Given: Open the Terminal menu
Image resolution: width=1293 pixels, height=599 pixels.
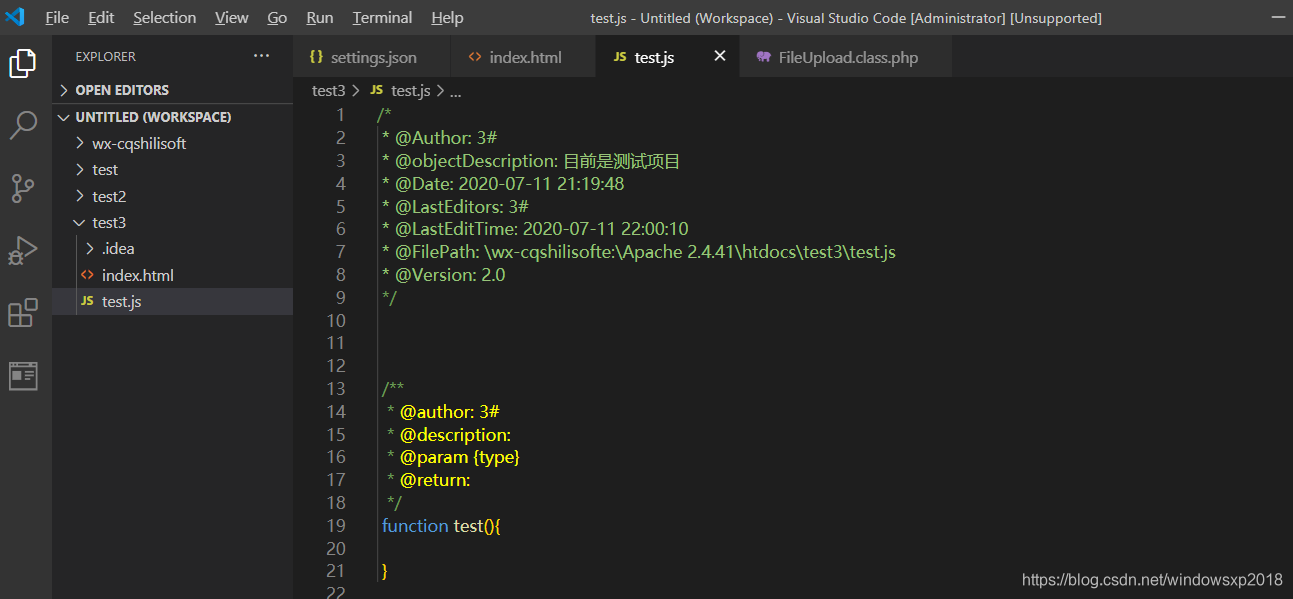Looking at the screenshot, I should coord(382,18).
